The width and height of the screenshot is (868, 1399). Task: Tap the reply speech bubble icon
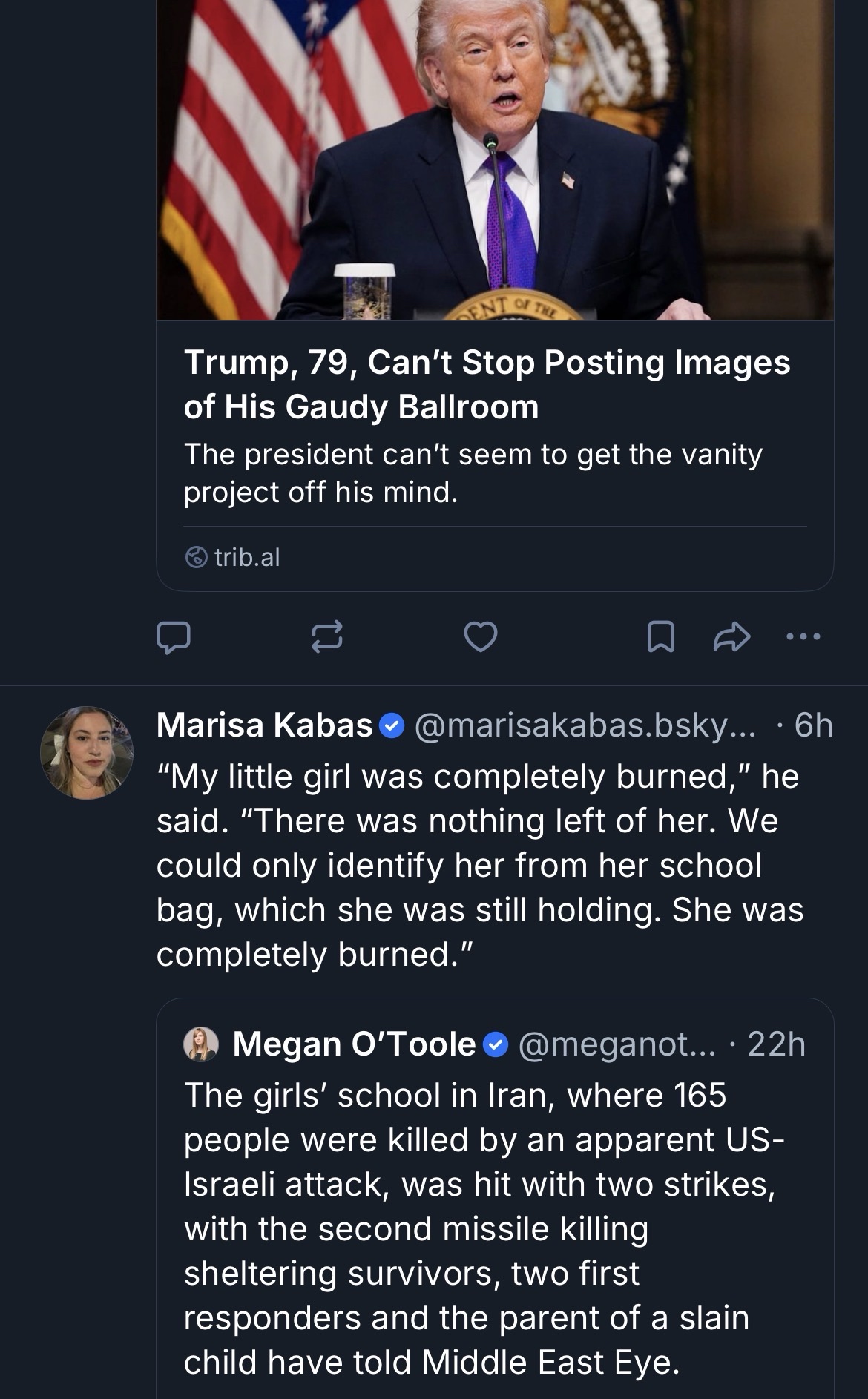point(174,637)
